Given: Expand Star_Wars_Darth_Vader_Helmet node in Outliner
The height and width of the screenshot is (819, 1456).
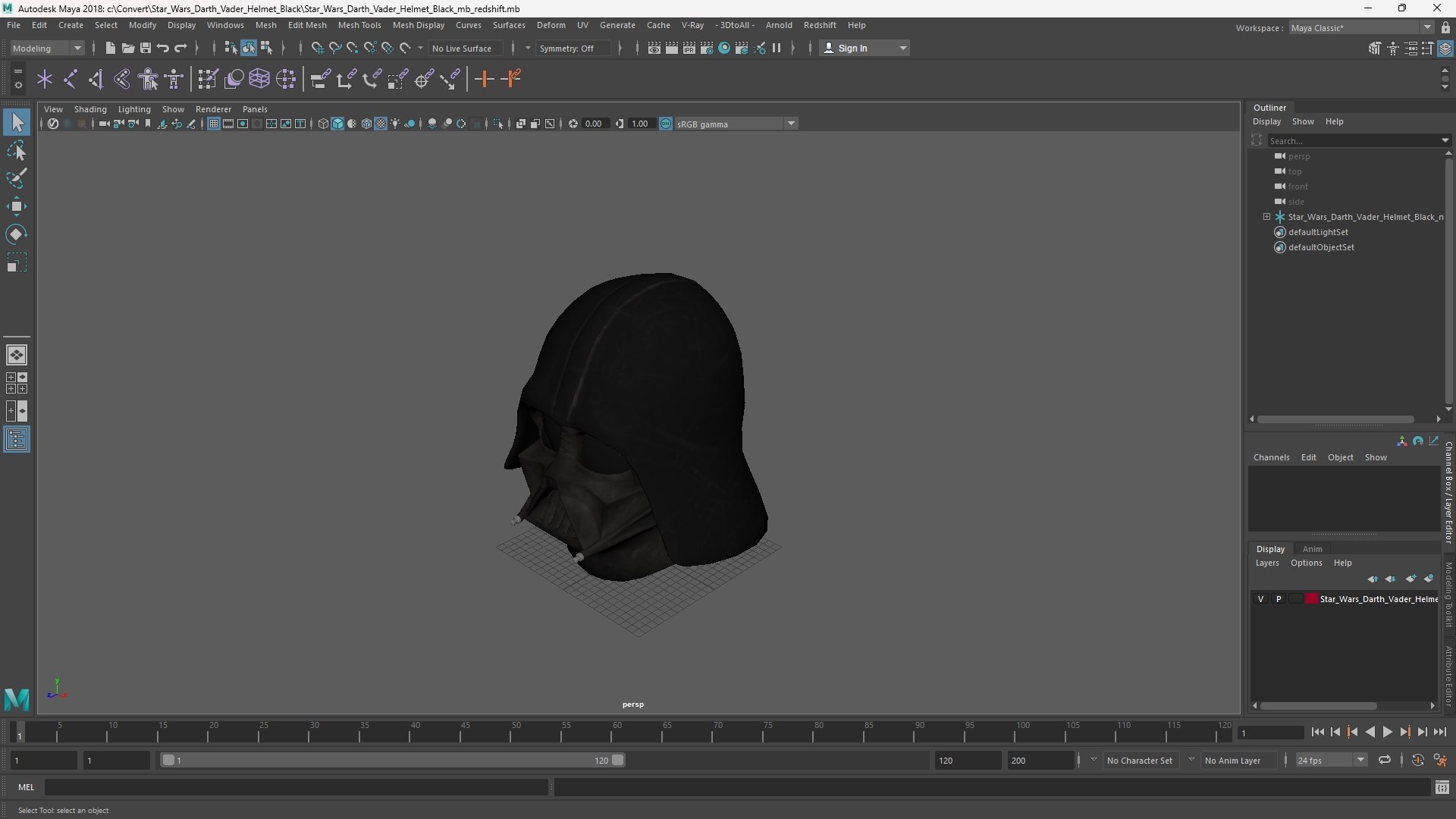Looking at the screenshot, I should tap(1266, 217).
